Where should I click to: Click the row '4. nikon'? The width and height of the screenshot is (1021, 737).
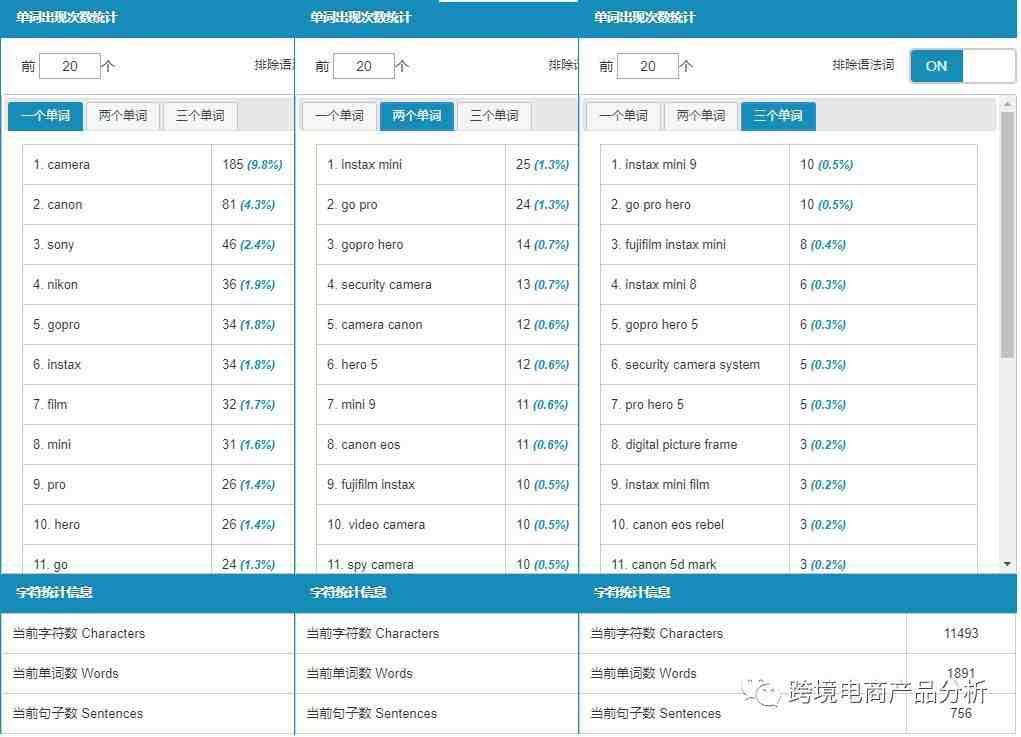(x=158, y=285)
